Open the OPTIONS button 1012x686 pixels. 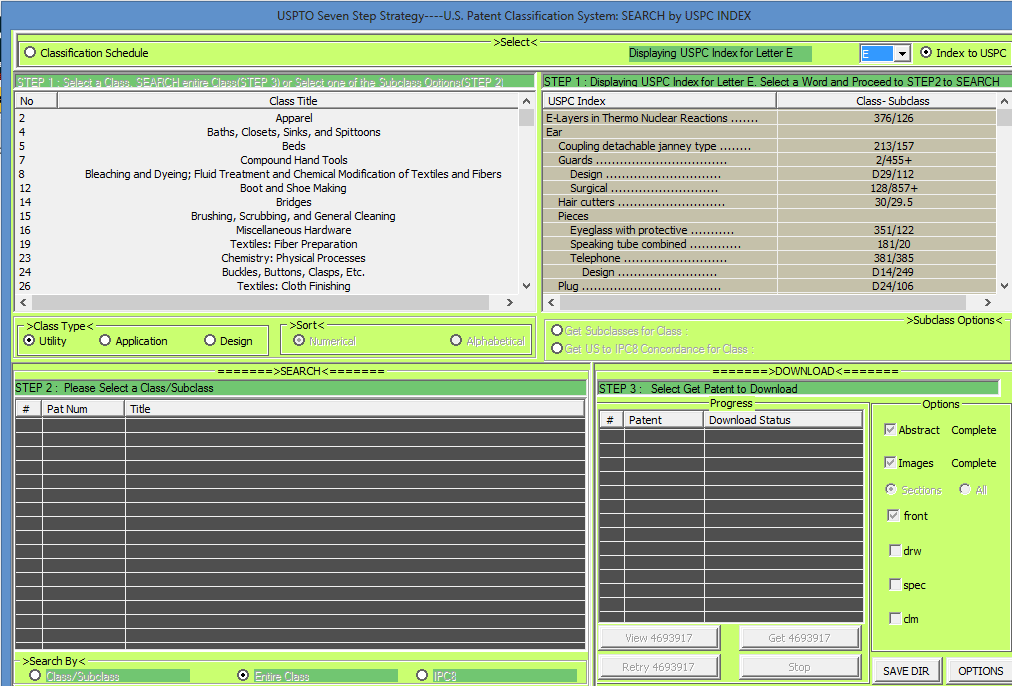[980, 671]
